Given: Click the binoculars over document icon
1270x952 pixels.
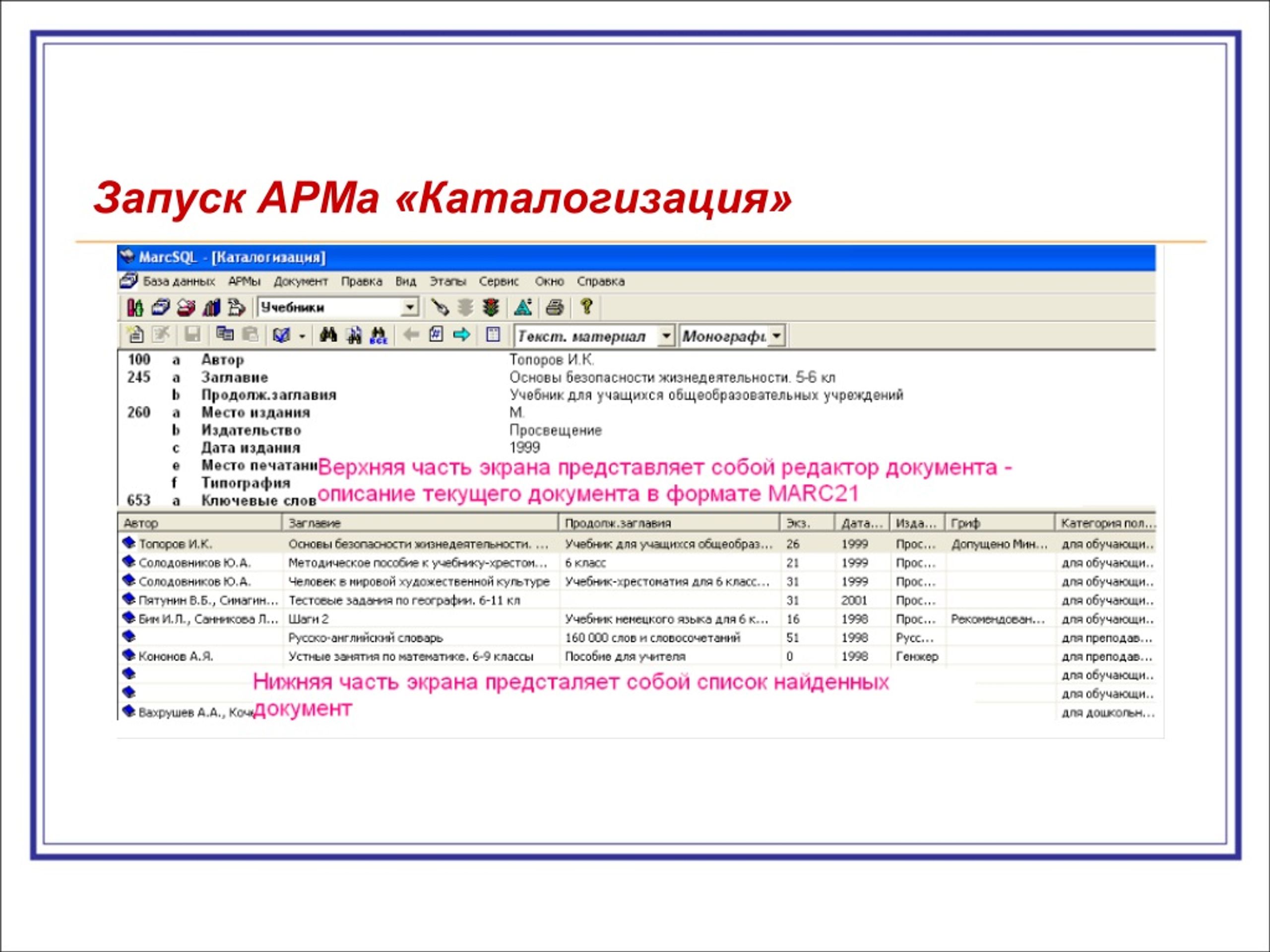Looking at the screenshot, I should tap(354, 335).
